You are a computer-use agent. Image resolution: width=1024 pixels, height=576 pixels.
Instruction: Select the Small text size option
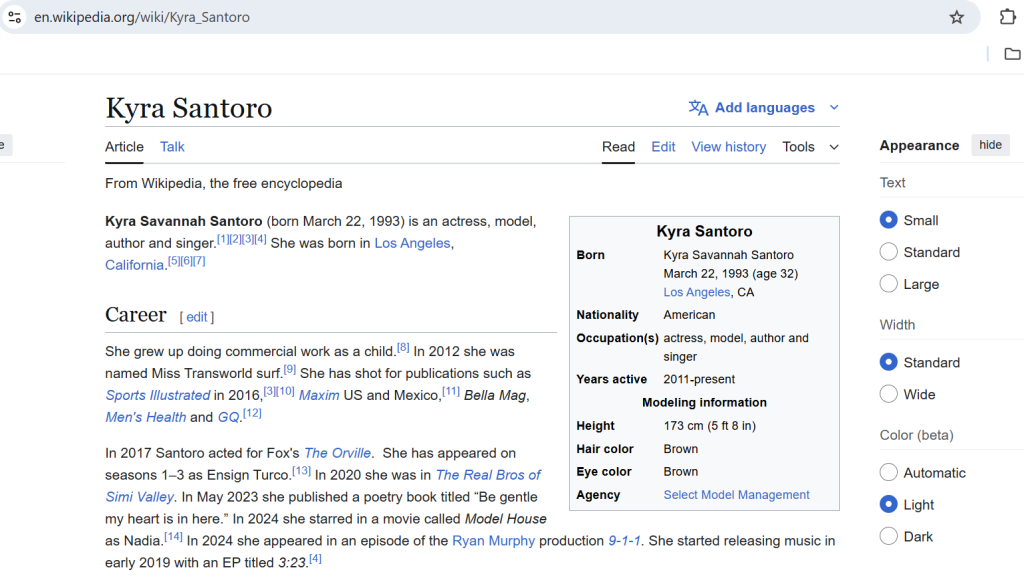(888, 220)
